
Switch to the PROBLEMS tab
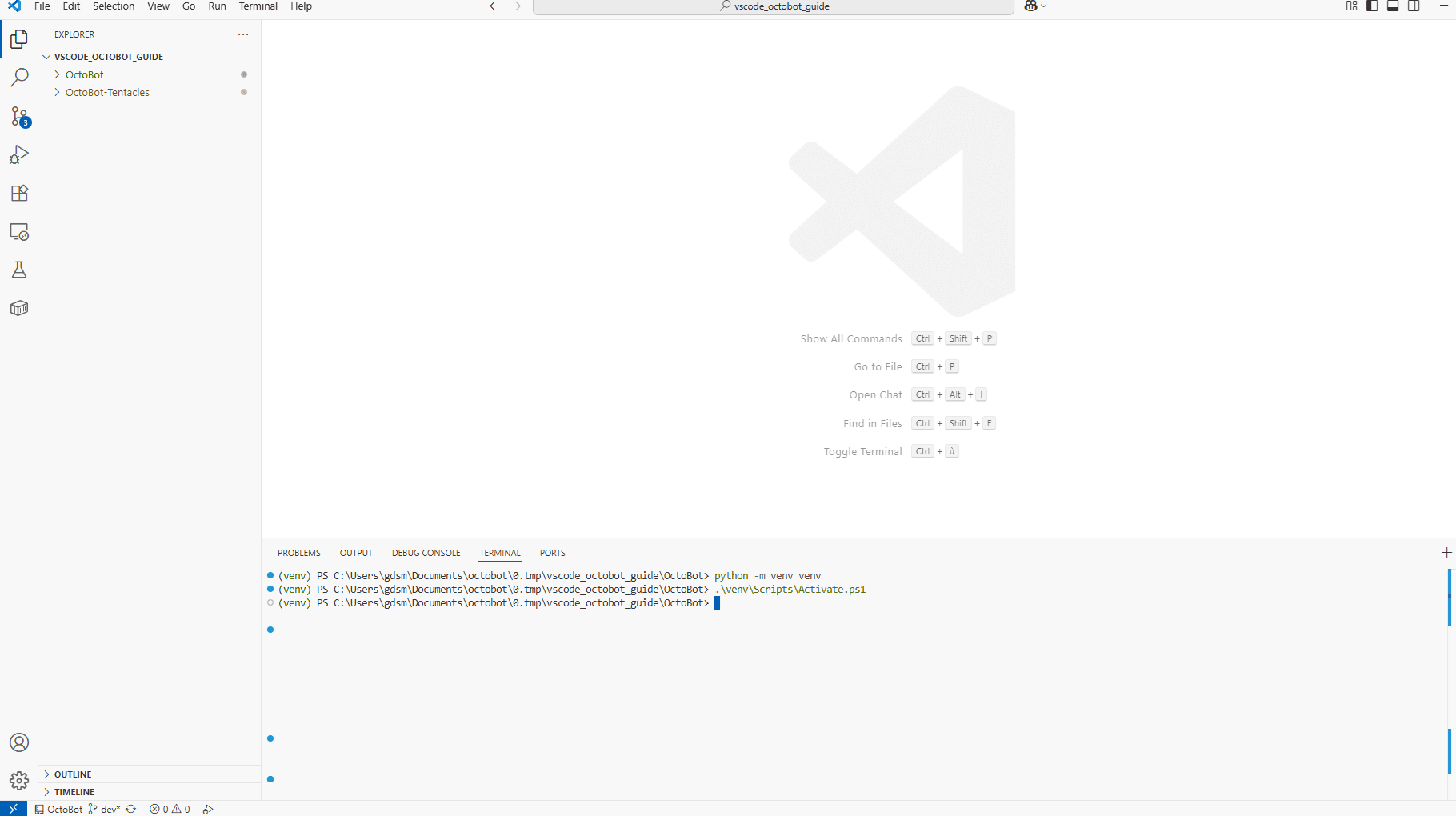(299, 553)
